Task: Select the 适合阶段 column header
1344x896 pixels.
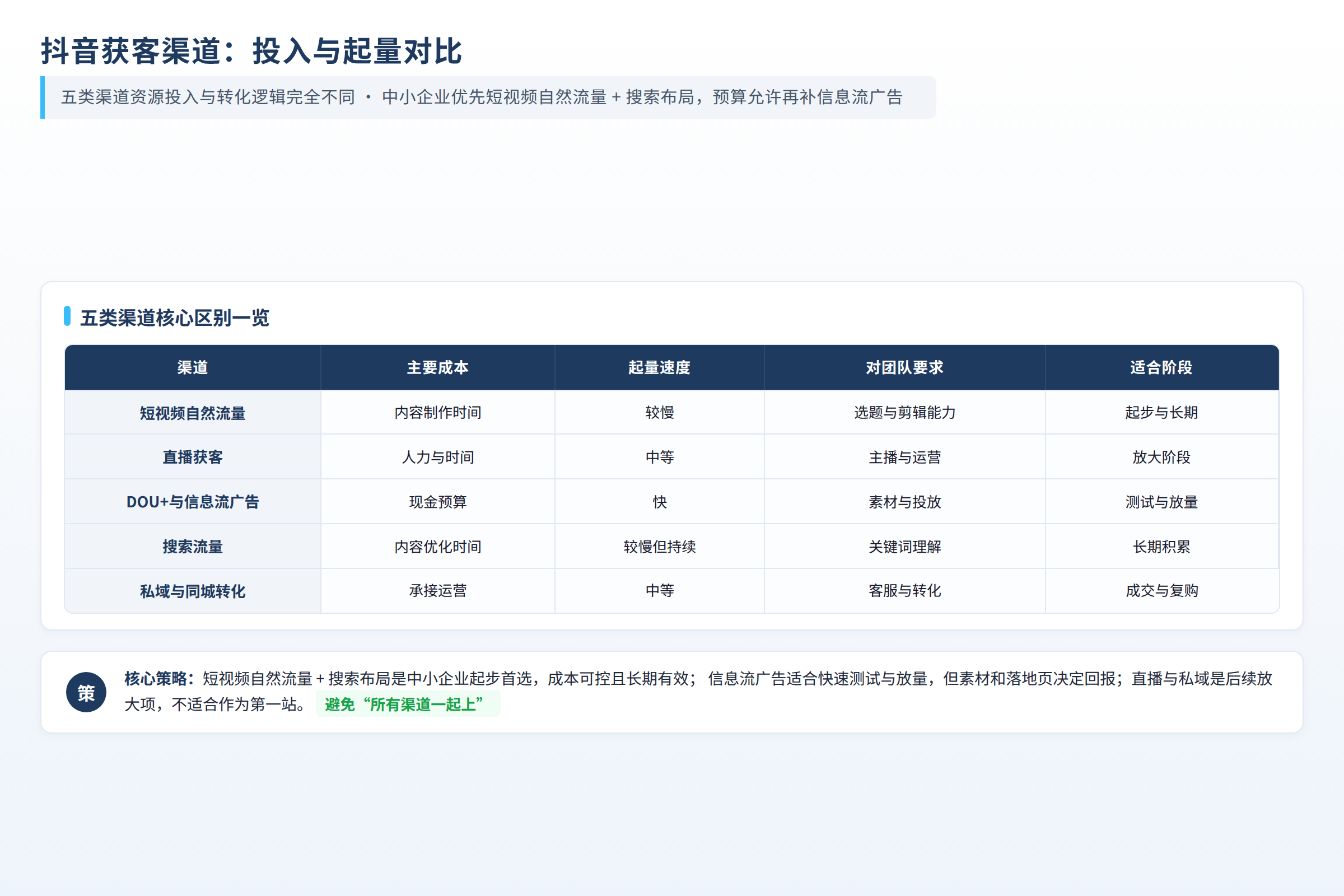Action: pyautogui.click(x=1161, y=367)
